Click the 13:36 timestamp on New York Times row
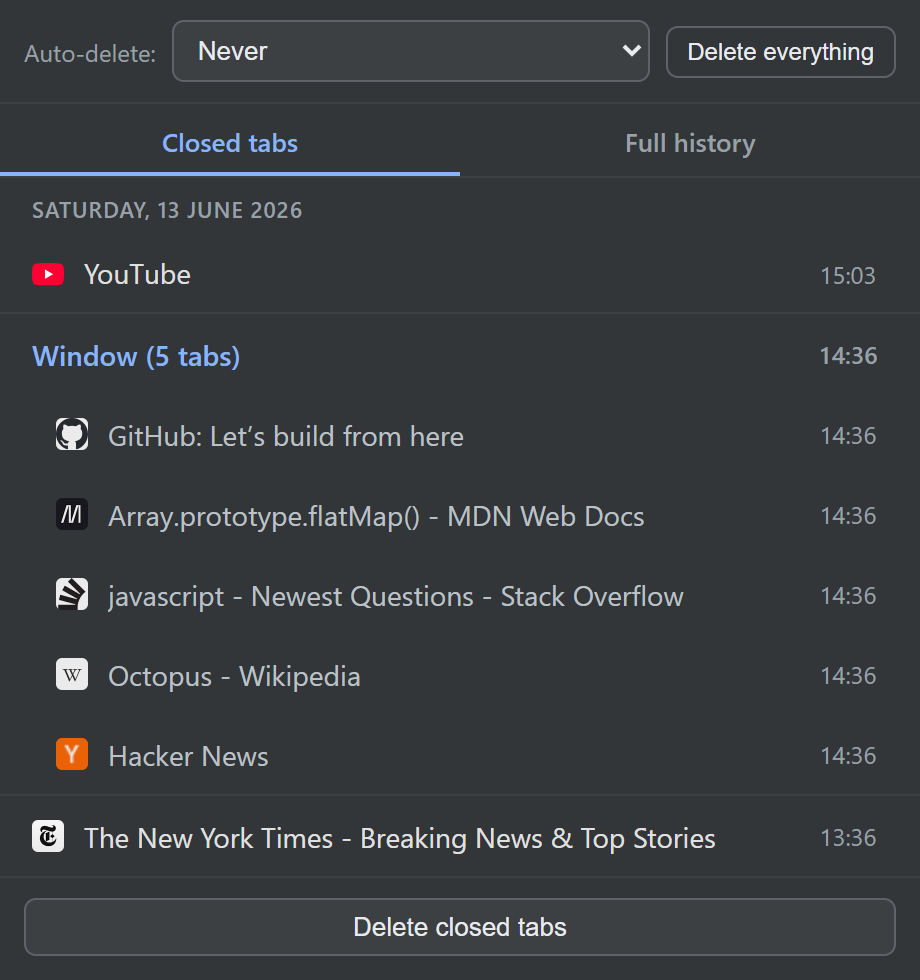This screenshot has height=980, width=920. tap(848, 838)
